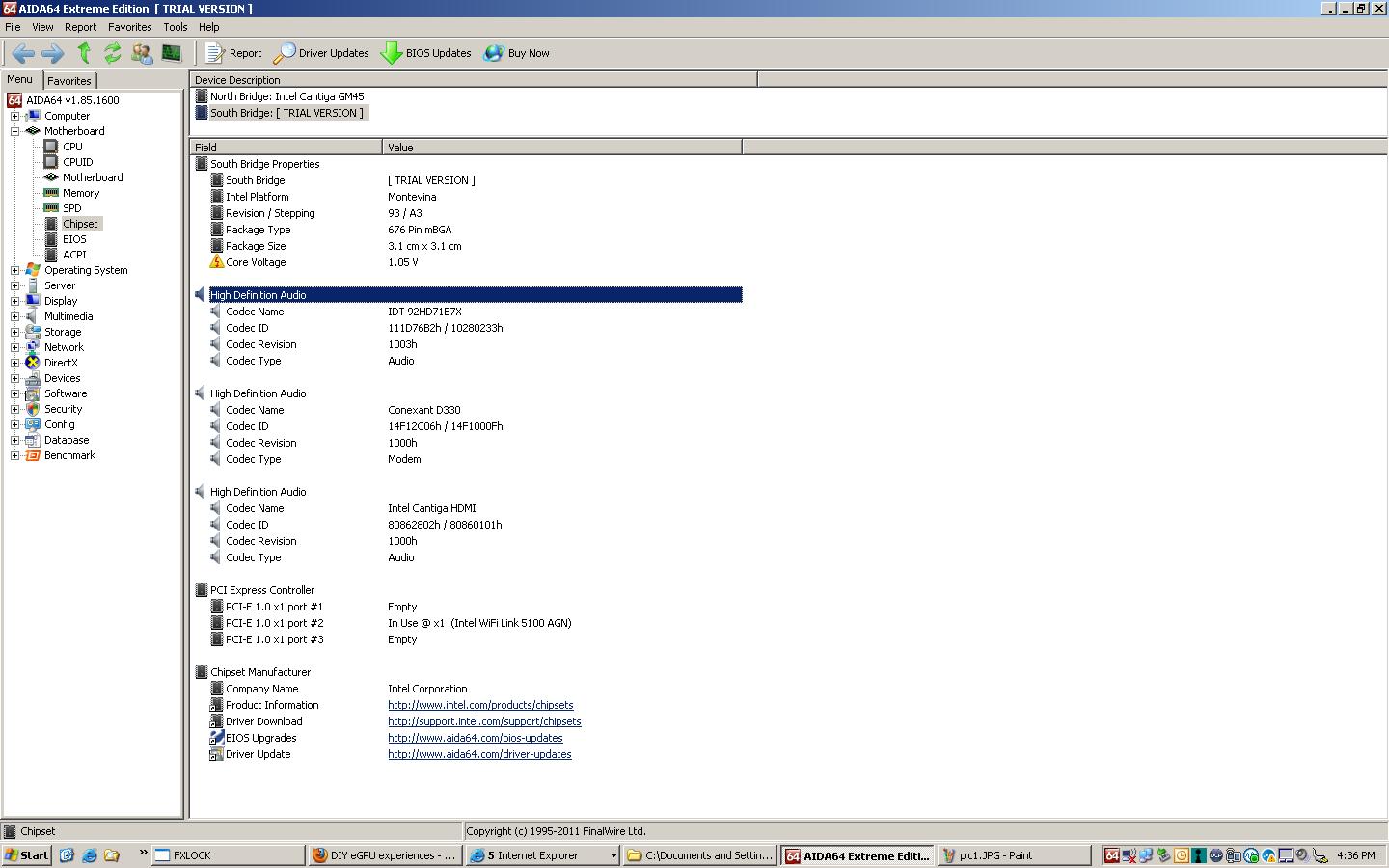Expand the Storage node
The height and width of the screenshot is (868, 1389).
pyautogui.click(x=14, y=332)
